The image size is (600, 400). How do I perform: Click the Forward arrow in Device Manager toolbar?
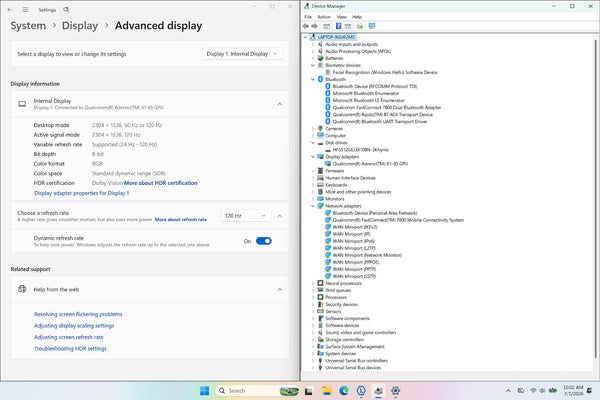point(314,26)
